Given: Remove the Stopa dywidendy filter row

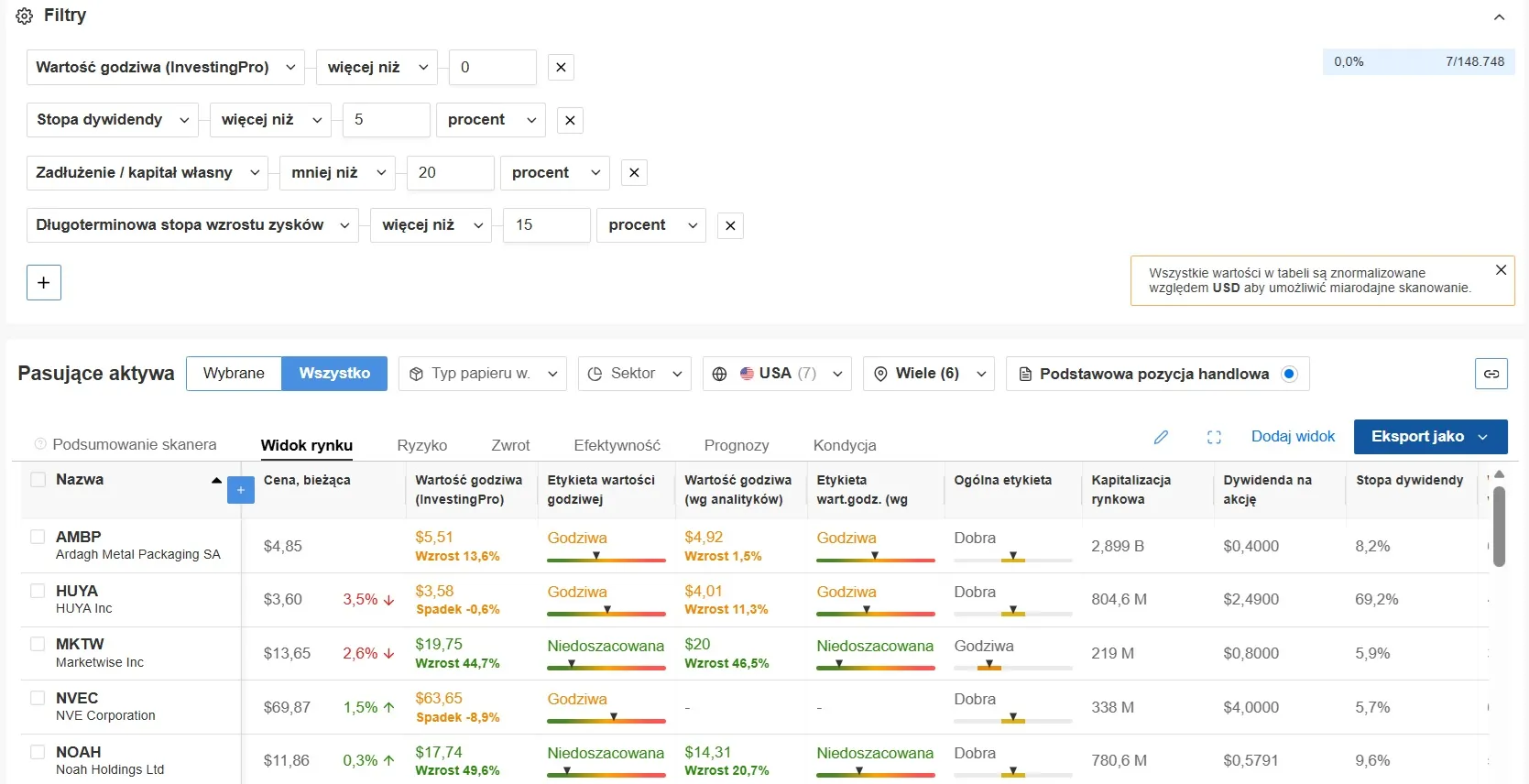Looking at the screenshot, I should tap(570, 120).
